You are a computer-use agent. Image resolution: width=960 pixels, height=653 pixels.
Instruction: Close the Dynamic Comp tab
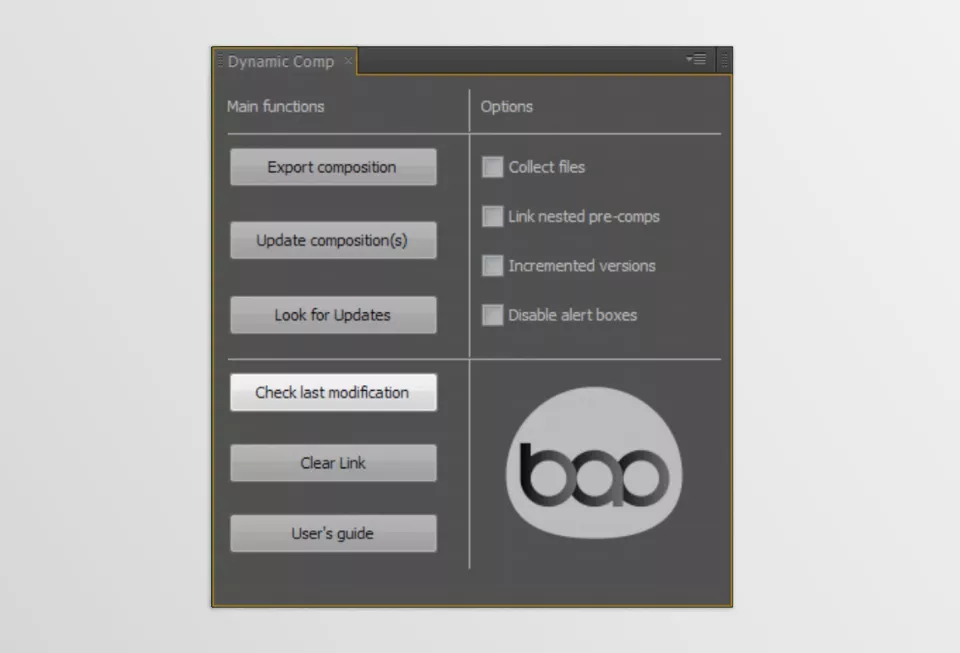(347, 61)
